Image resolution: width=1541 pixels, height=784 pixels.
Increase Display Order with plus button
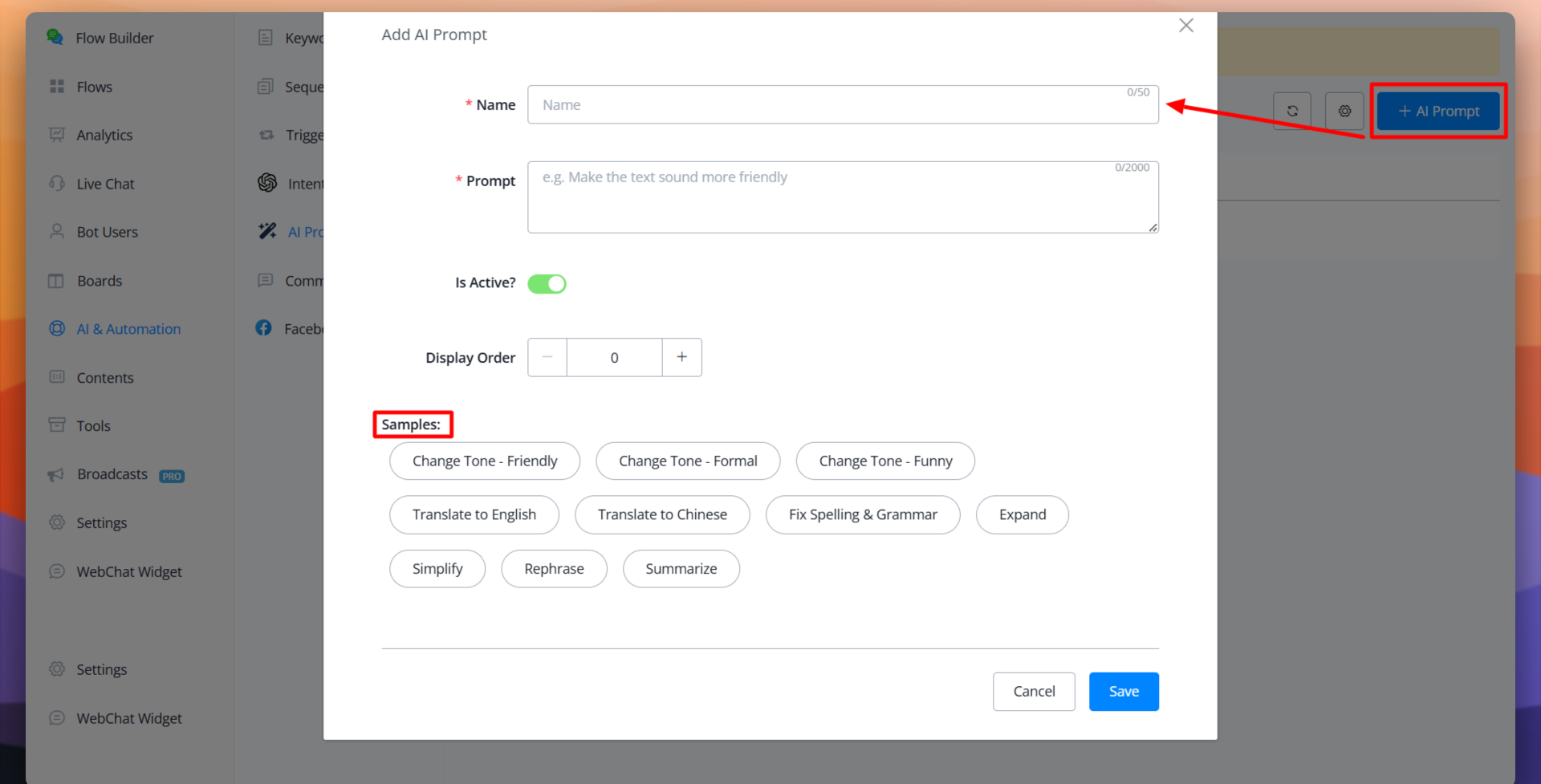pos(681,357)
